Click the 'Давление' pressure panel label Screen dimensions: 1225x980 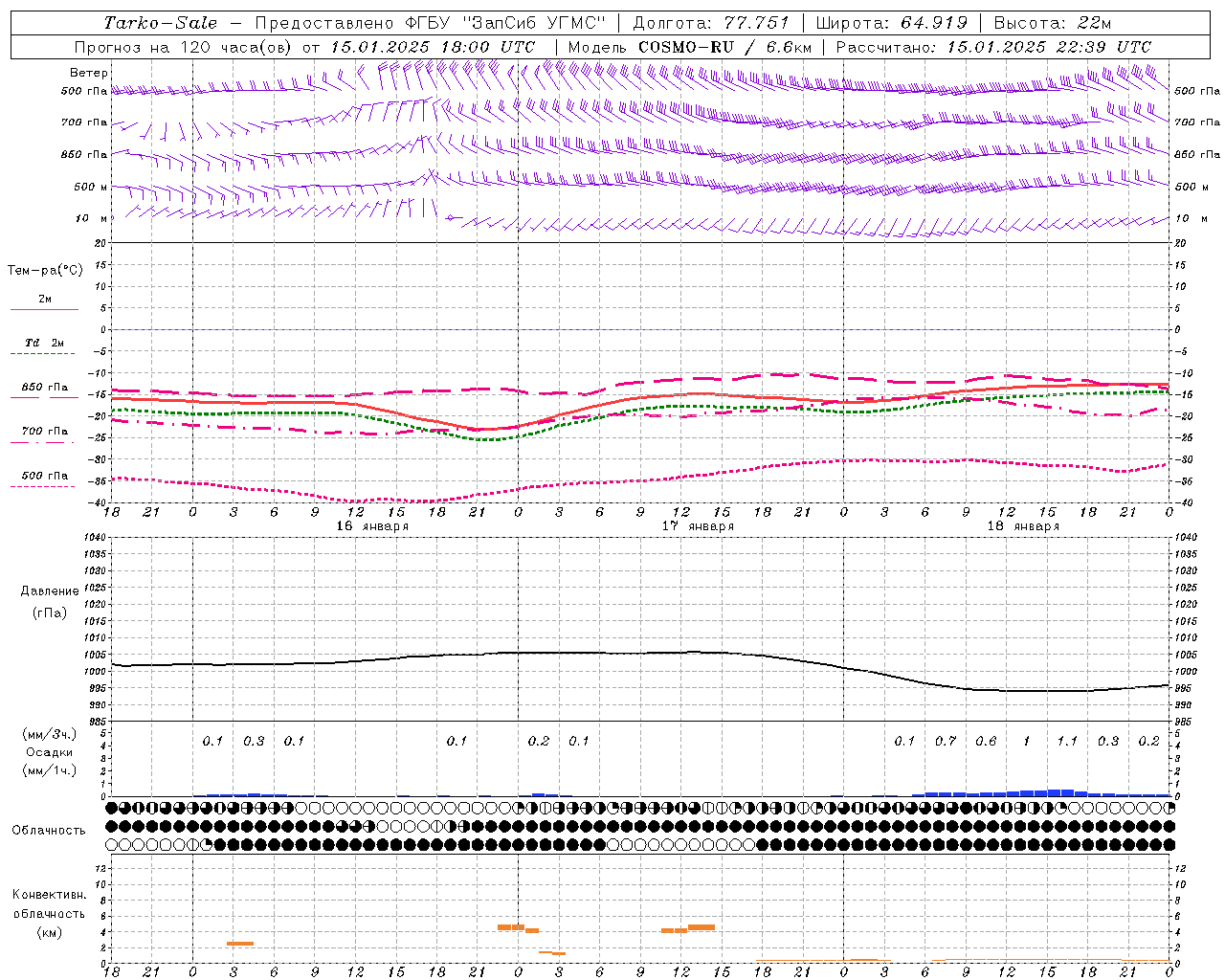click(50, 591)
